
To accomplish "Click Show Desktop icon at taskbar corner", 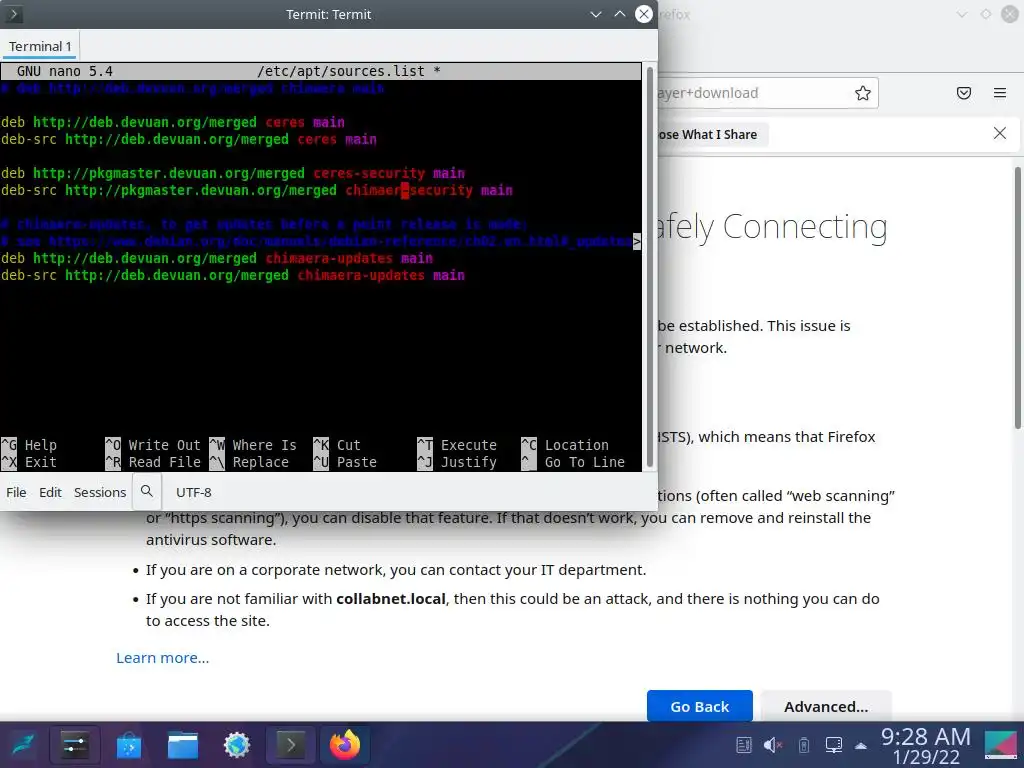I will [x=1000, y=745].
